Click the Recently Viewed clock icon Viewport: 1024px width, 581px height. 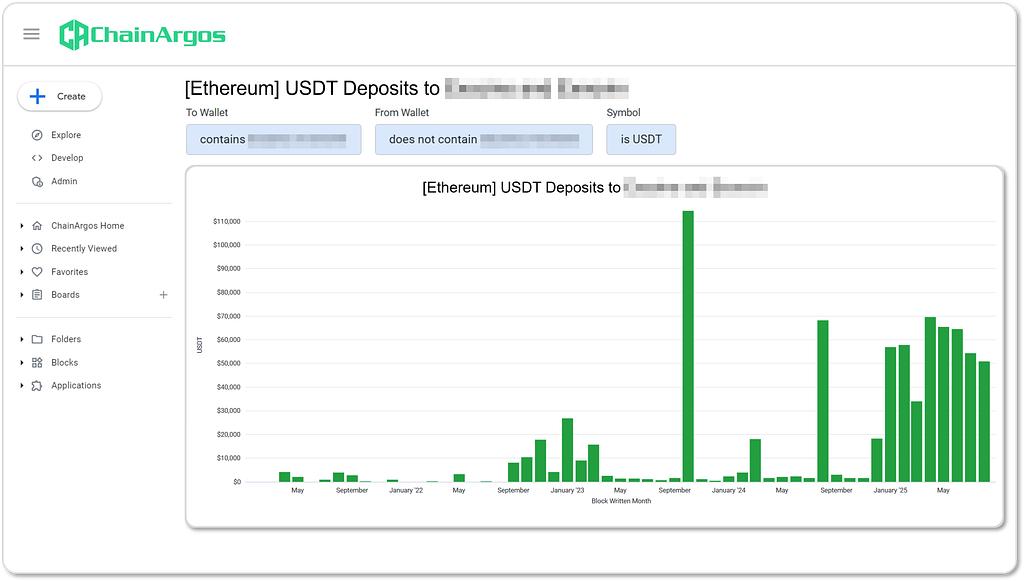37,249
